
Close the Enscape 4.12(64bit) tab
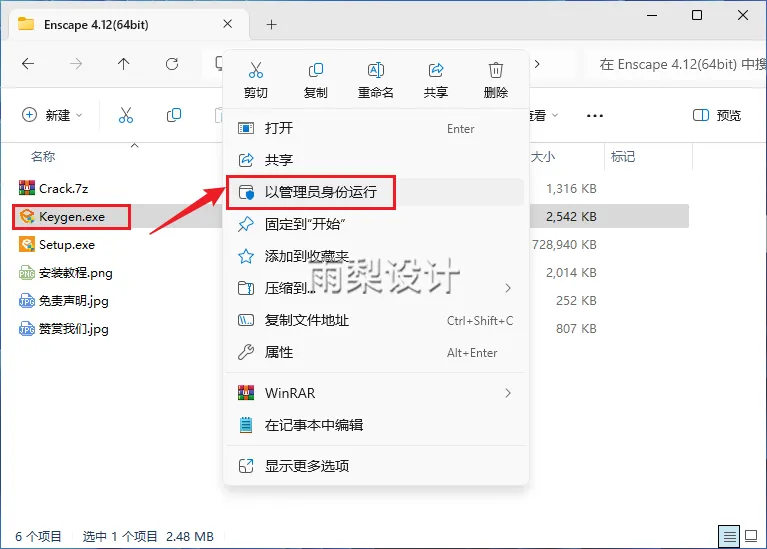coord(227,24)
